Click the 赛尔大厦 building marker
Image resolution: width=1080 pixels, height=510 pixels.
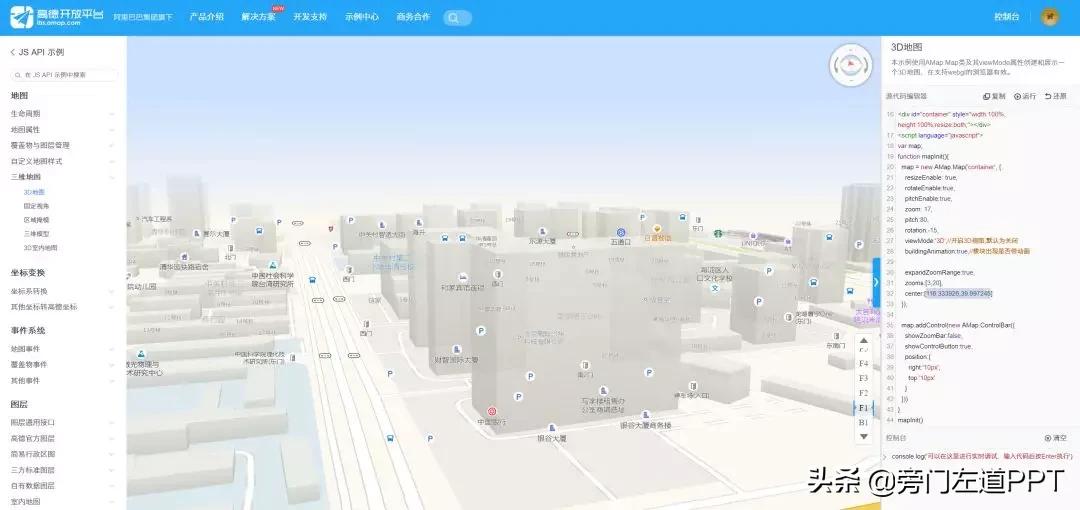(x=197, y=234)
